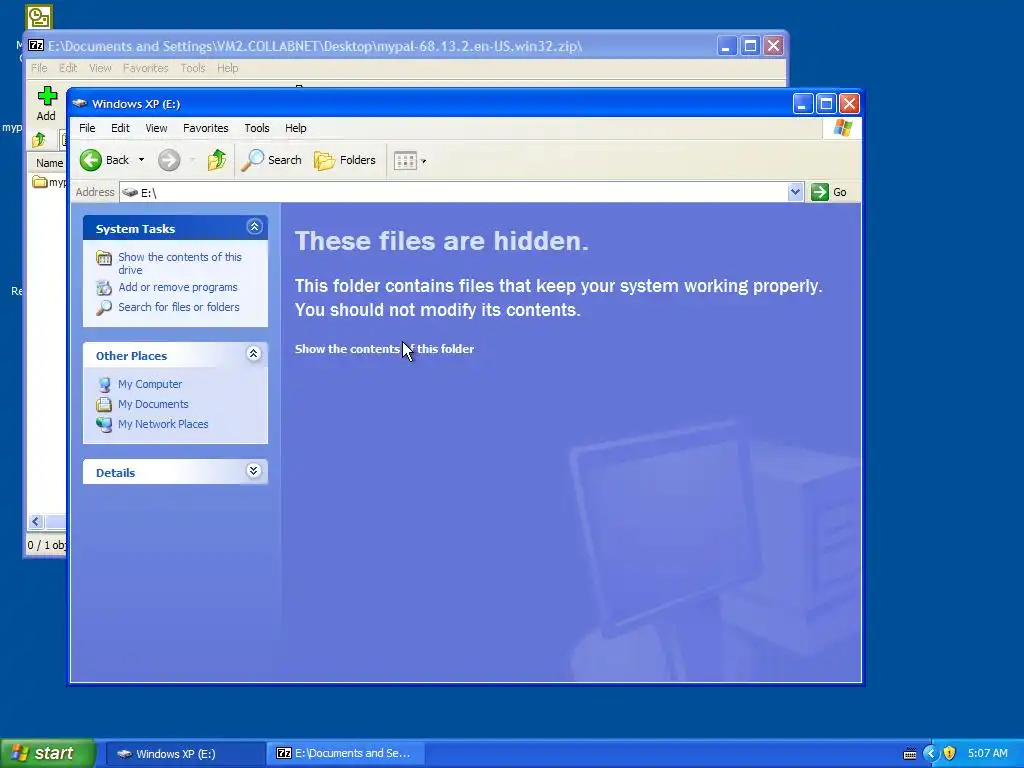Select the folder item in 7-Zip list

50,182
